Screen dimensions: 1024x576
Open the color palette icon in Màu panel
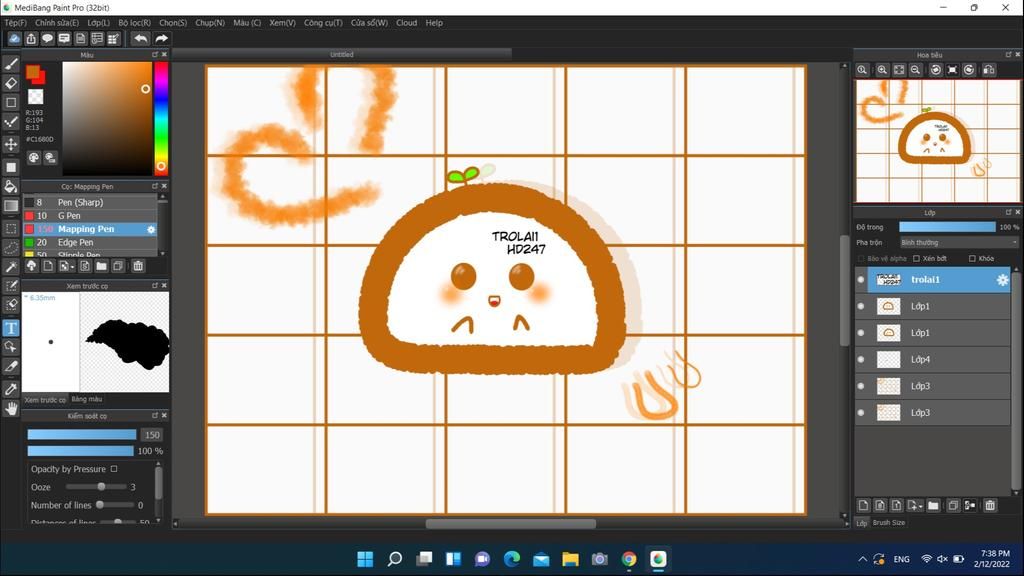tap(33, 157)
